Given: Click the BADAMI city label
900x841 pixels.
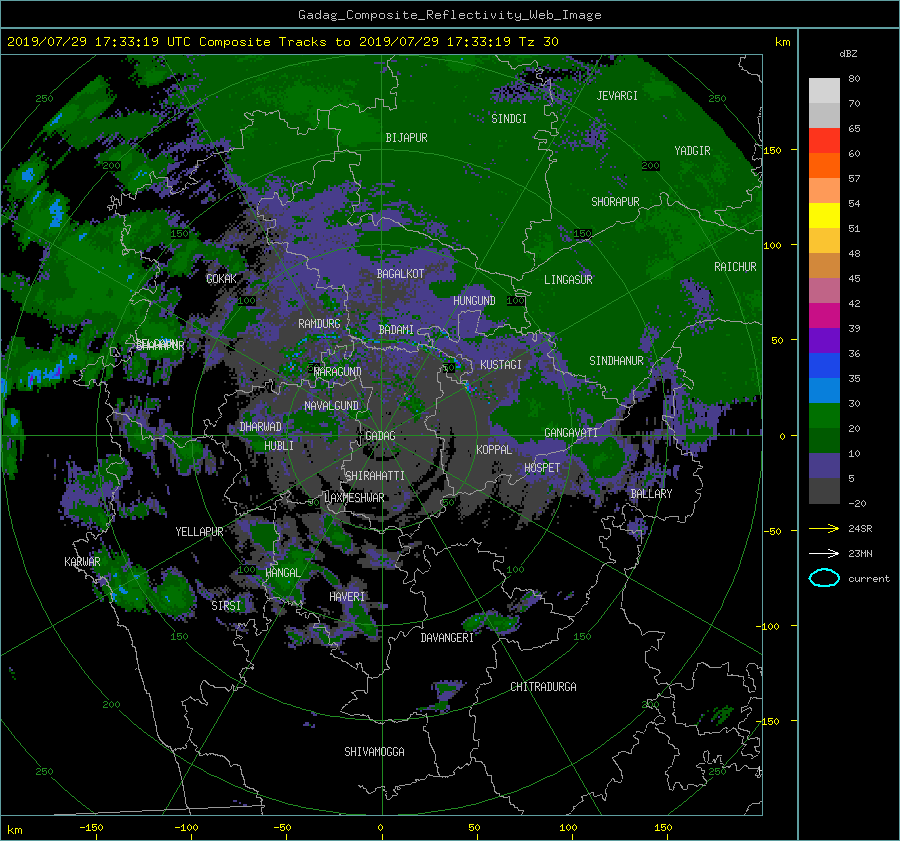Looking at the screenshot, I should [x=396, y=330].
